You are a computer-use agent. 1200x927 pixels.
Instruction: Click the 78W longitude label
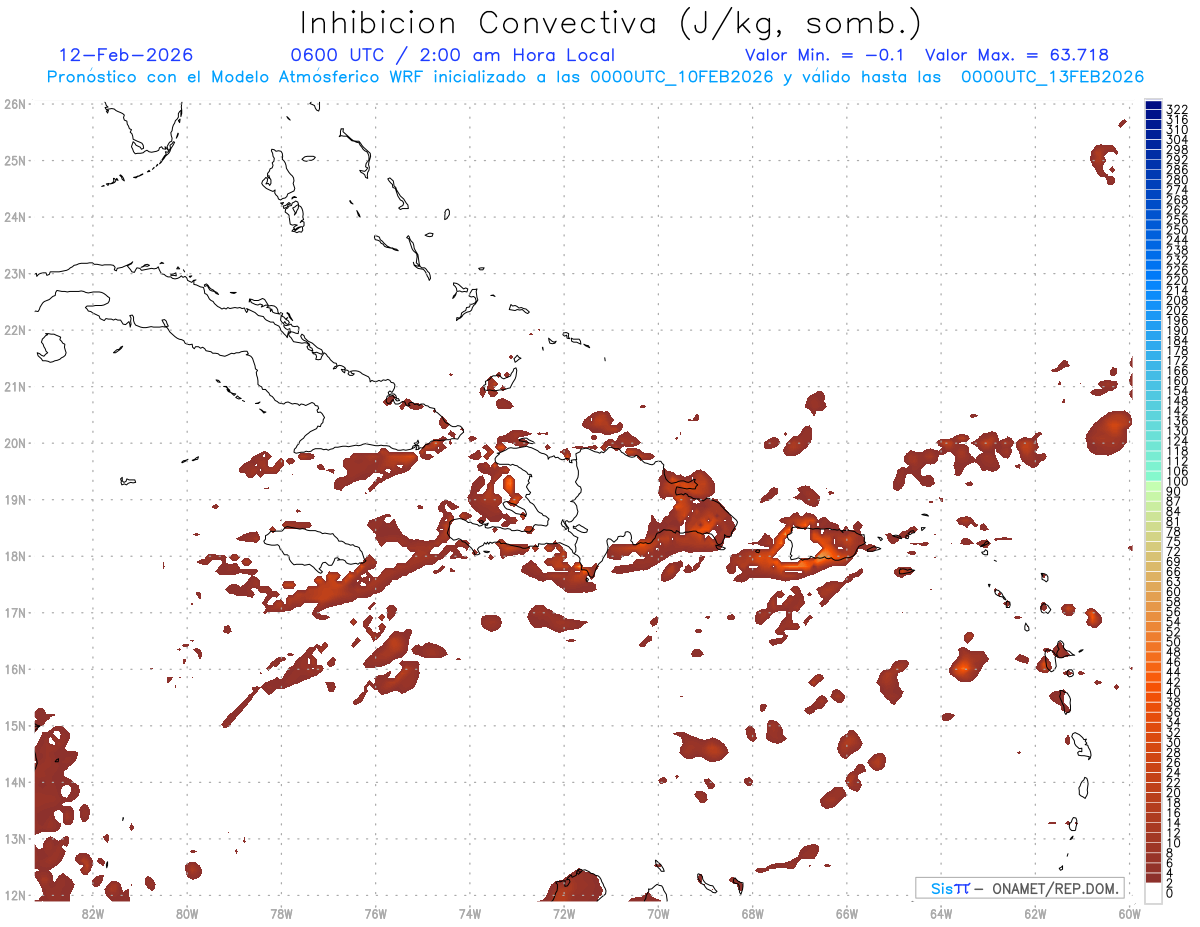point(281,913)
